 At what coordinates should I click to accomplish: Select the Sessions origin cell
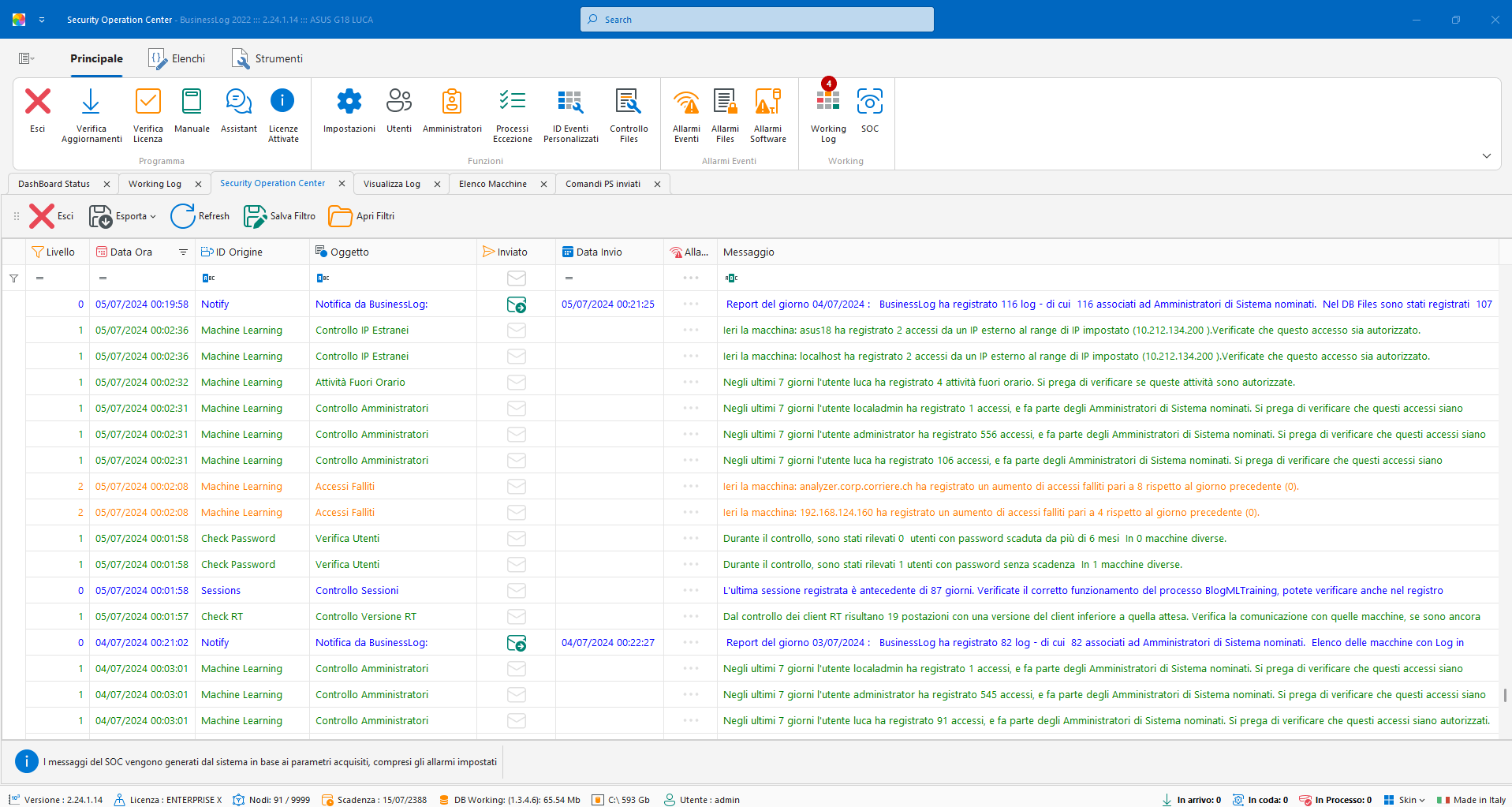[x=252, y=591]
